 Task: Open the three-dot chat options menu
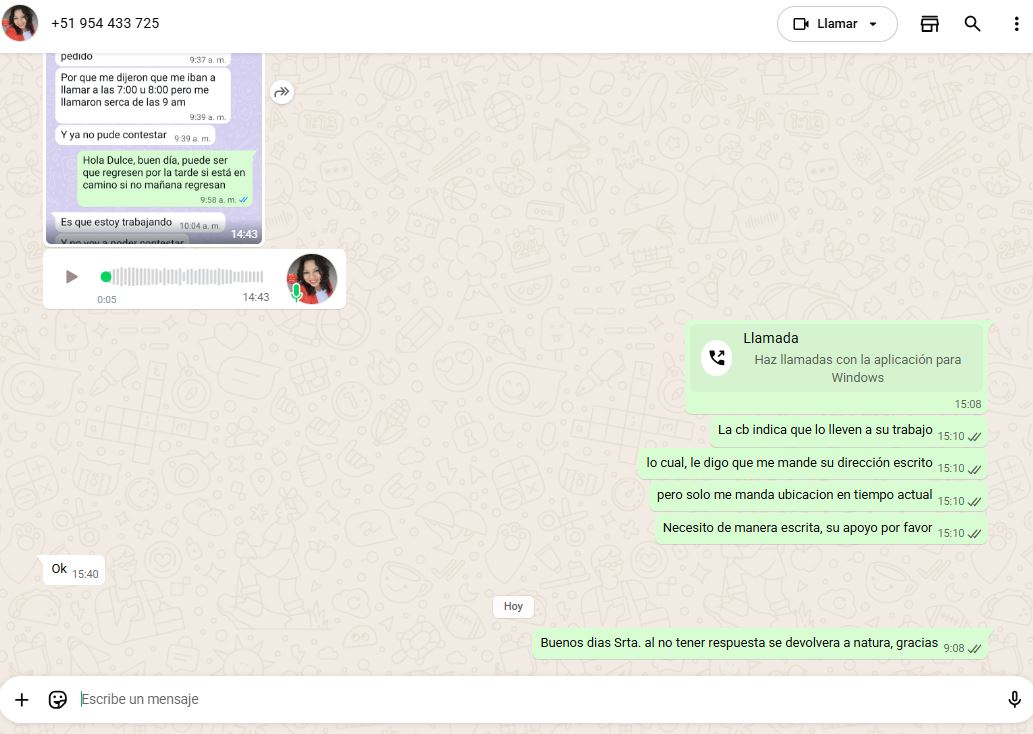point(1016,24)
